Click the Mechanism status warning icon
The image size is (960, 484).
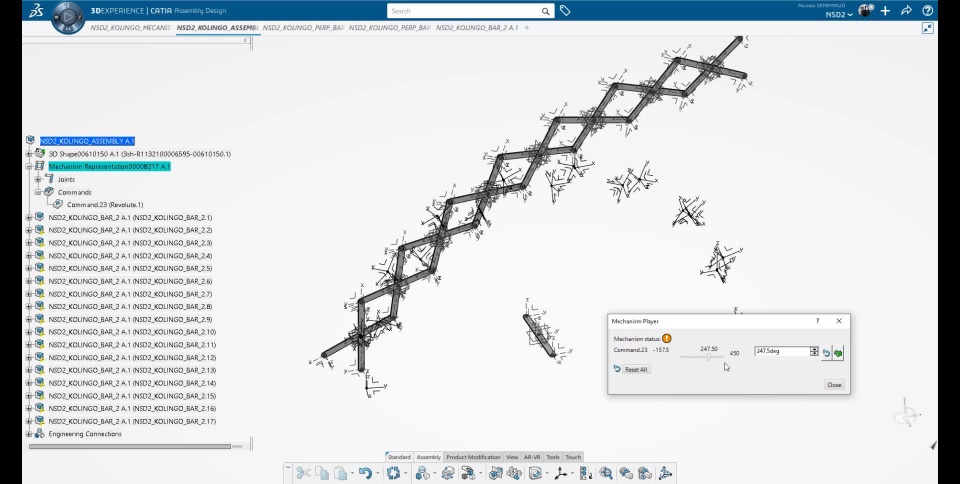(667, 338)
